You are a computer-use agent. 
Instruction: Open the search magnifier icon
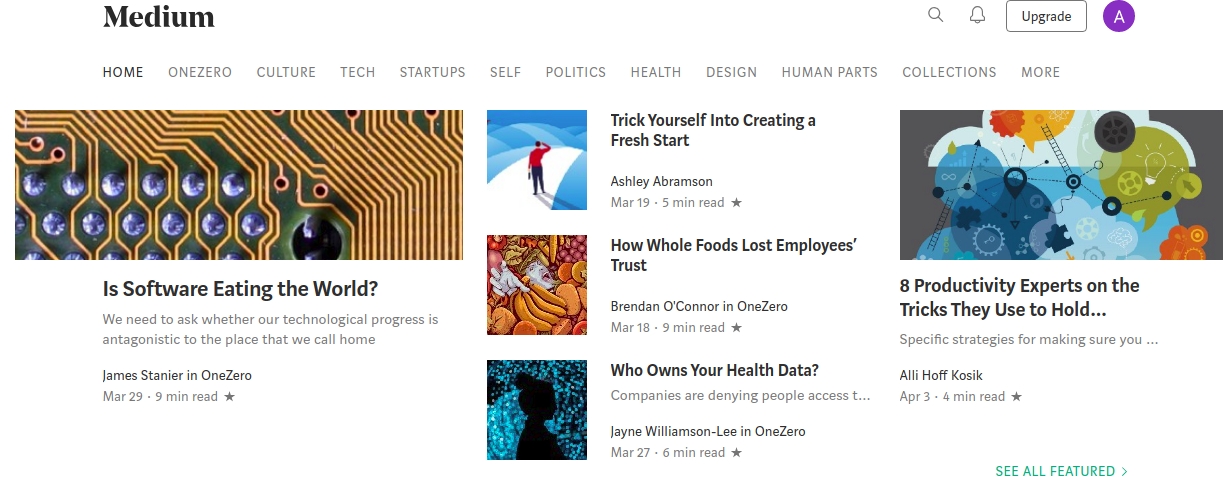[936, 15]
